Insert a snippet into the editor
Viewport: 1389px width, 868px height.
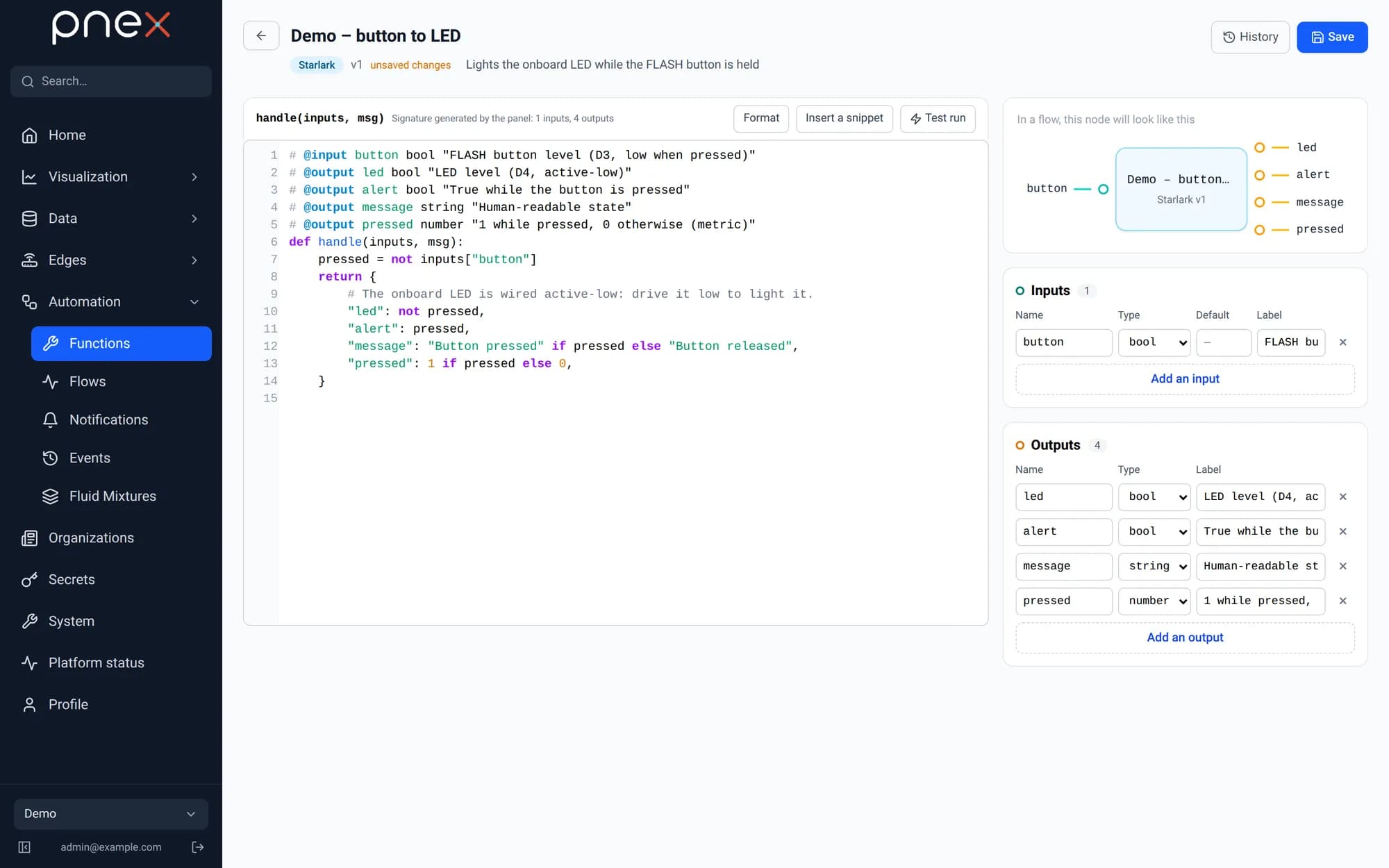[844, 118]
